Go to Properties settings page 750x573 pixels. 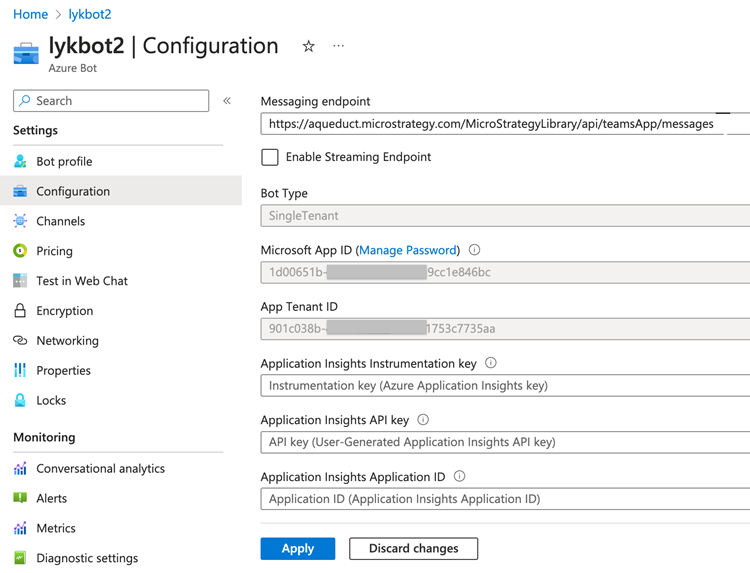pyautogui.click(x=63, y=371)
